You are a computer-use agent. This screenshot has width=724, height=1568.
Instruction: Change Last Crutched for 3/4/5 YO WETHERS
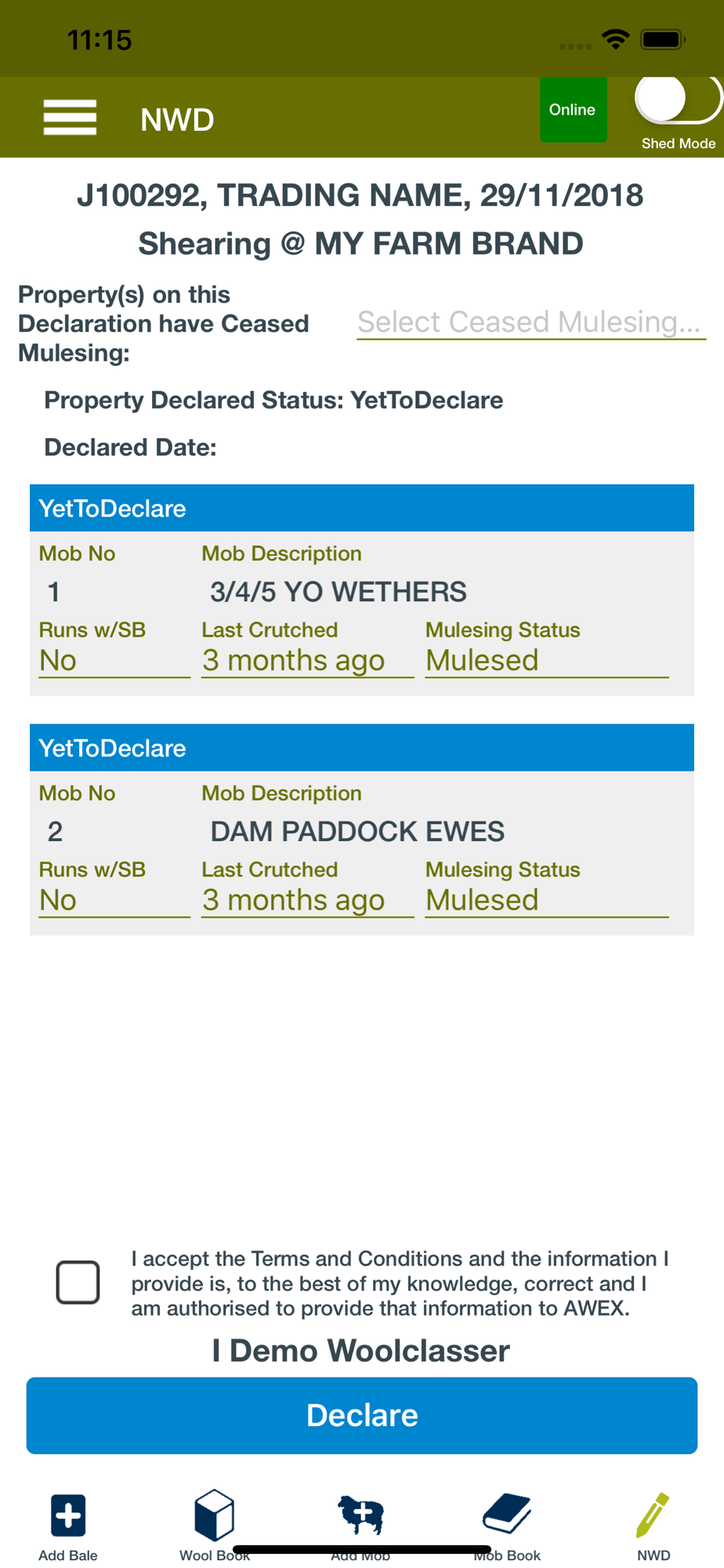point(307,661)
